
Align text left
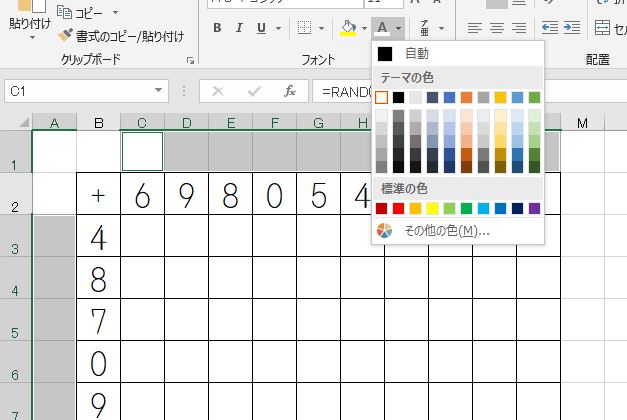(x=475, y=28)
